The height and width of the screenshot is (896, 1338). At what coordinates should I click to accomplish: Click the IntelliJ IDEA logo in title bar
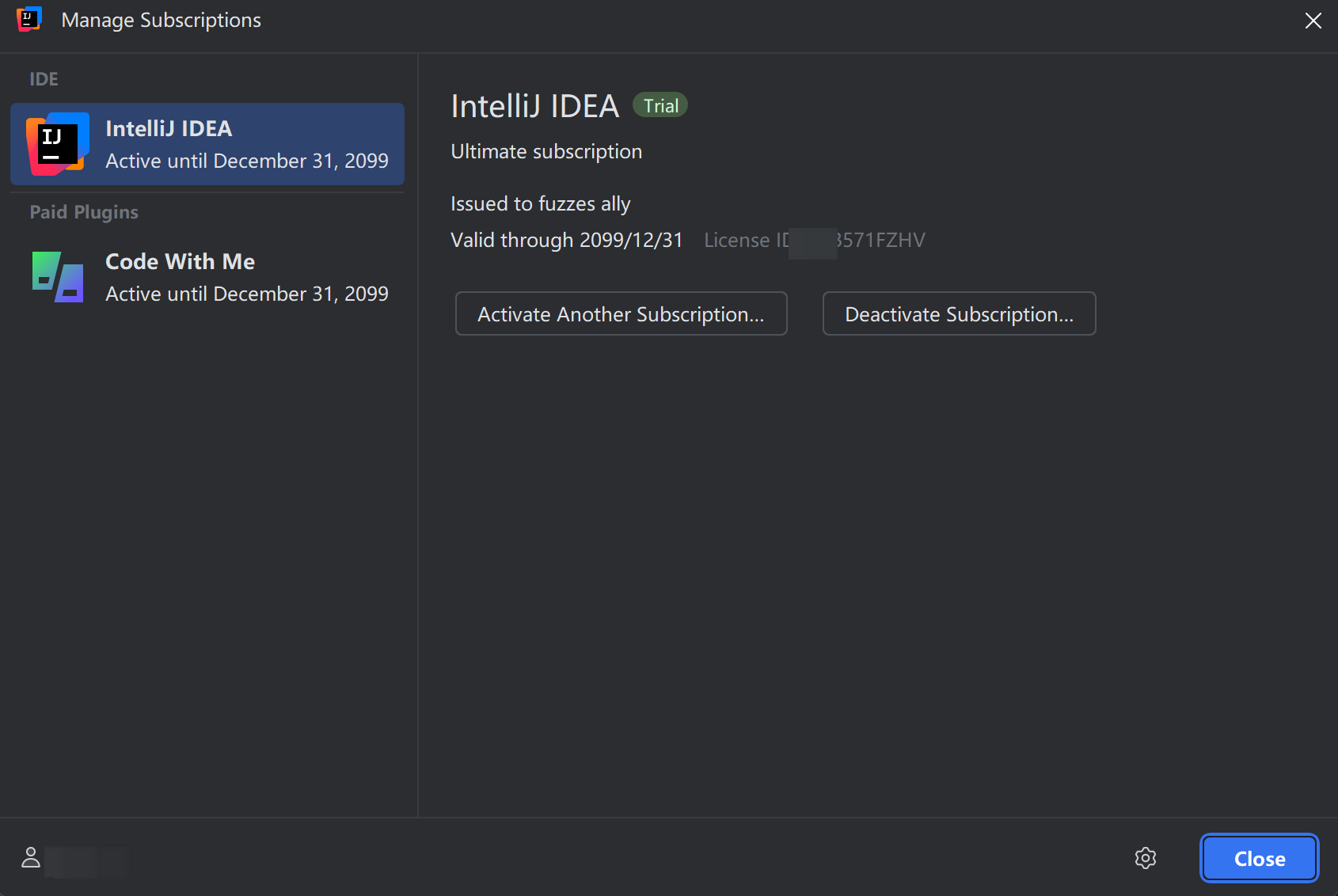29,20
